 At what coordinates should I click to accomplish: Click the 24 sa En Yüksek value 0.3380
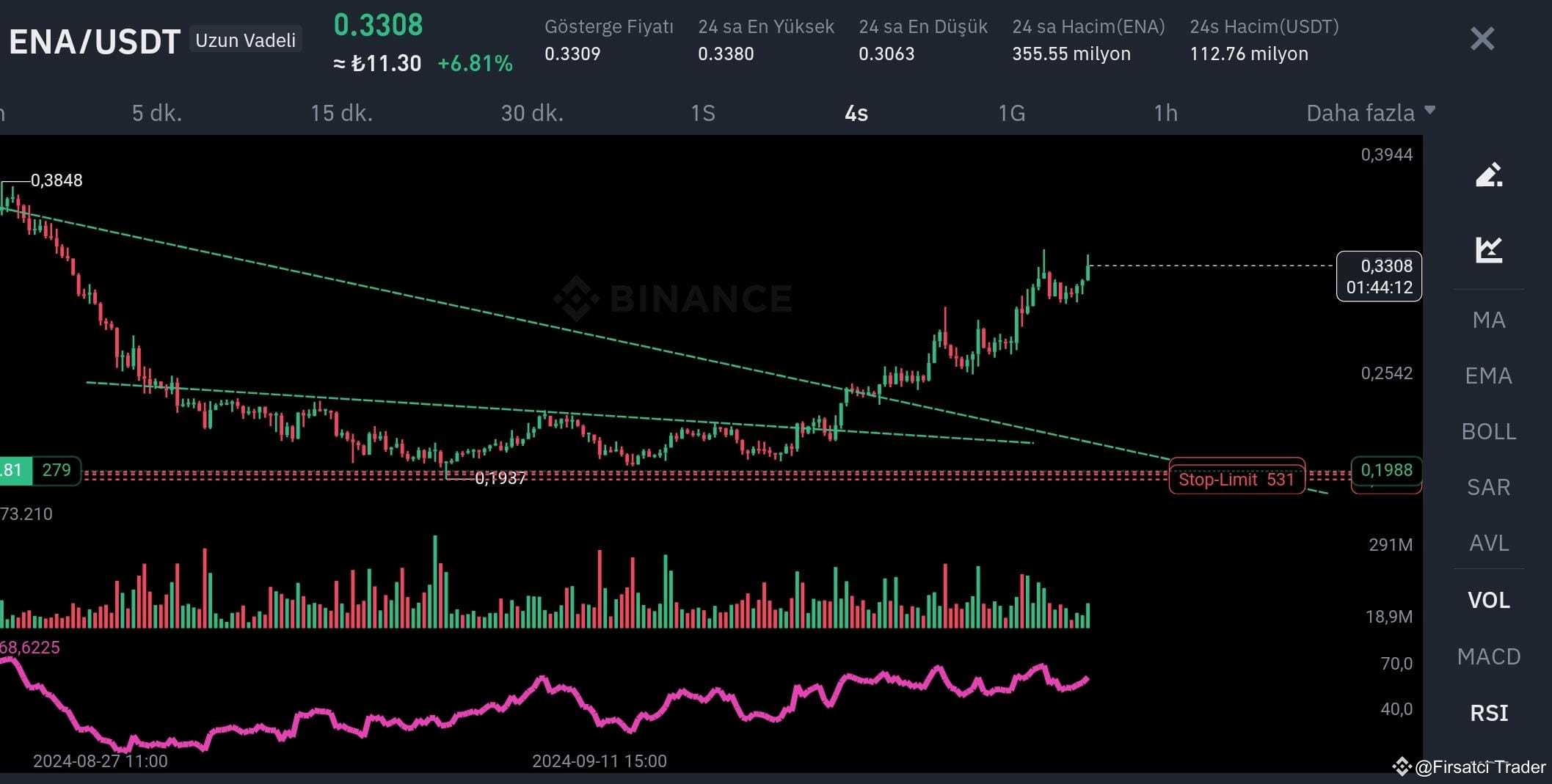[726, 54]
